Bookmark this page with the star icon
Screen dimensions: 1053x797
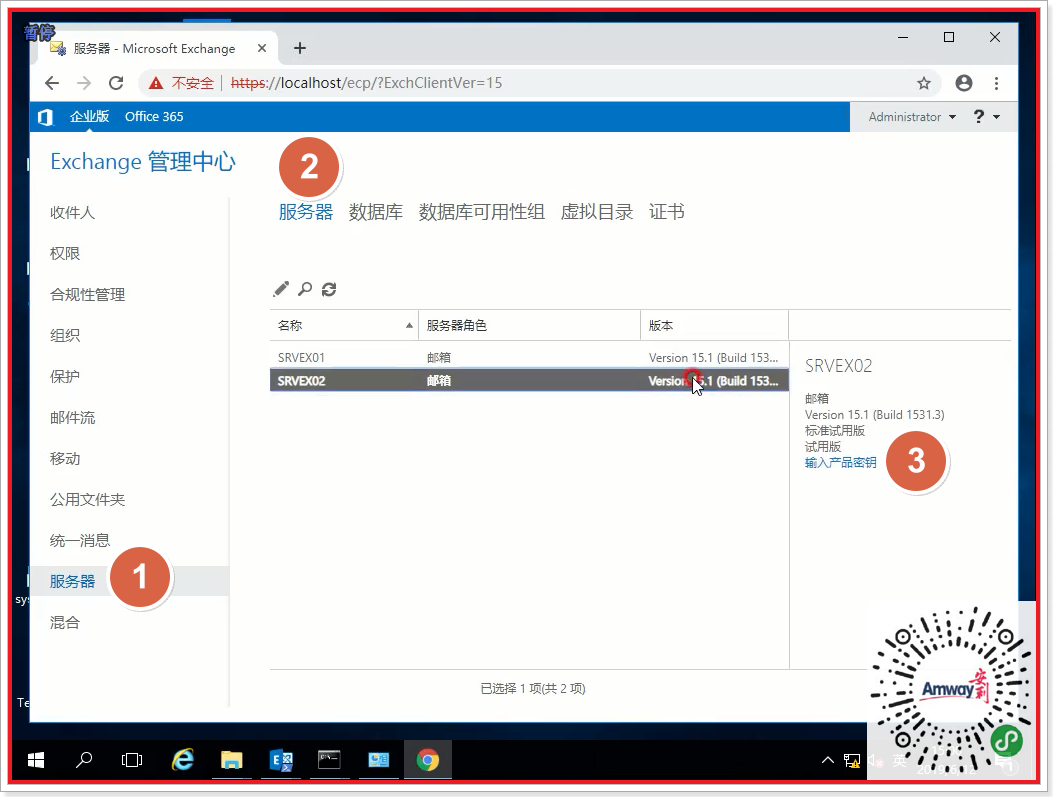(x=924, y=83)
